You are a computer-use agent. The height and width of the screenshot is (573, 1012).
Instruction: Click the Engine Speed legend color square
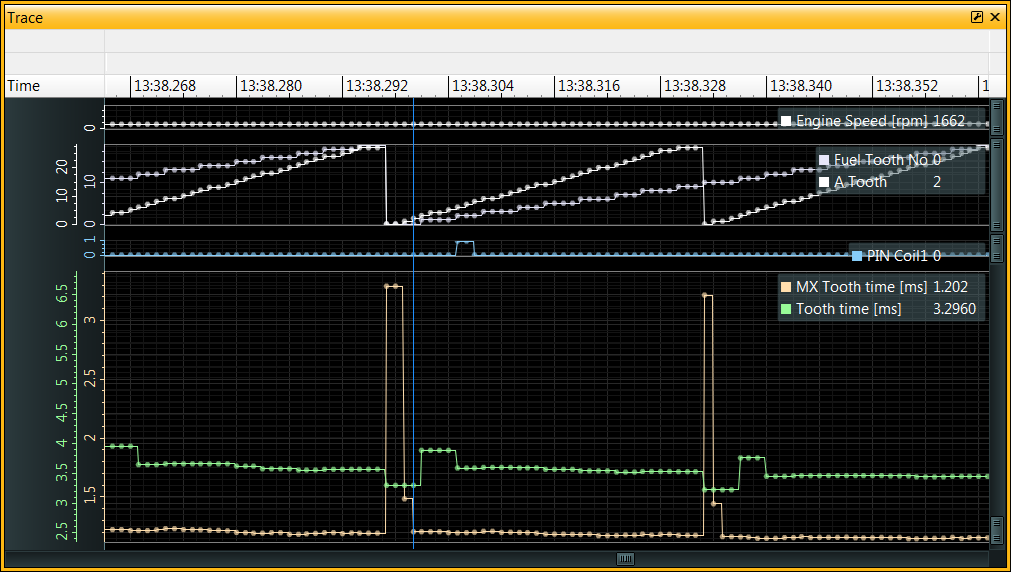pyautogui.click(x=786, y=121)
